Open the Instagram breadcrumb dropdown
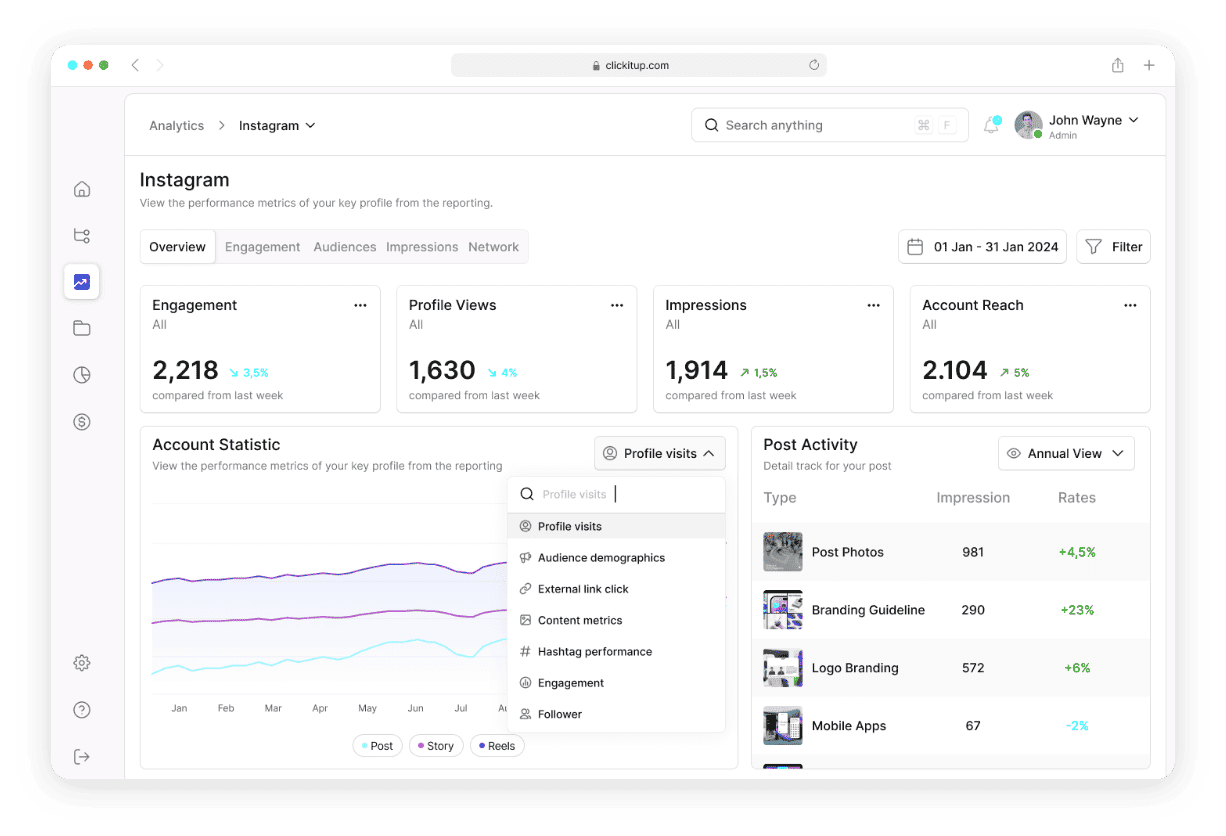Screen dimensions: 1226x836 [x=277, y=125]
